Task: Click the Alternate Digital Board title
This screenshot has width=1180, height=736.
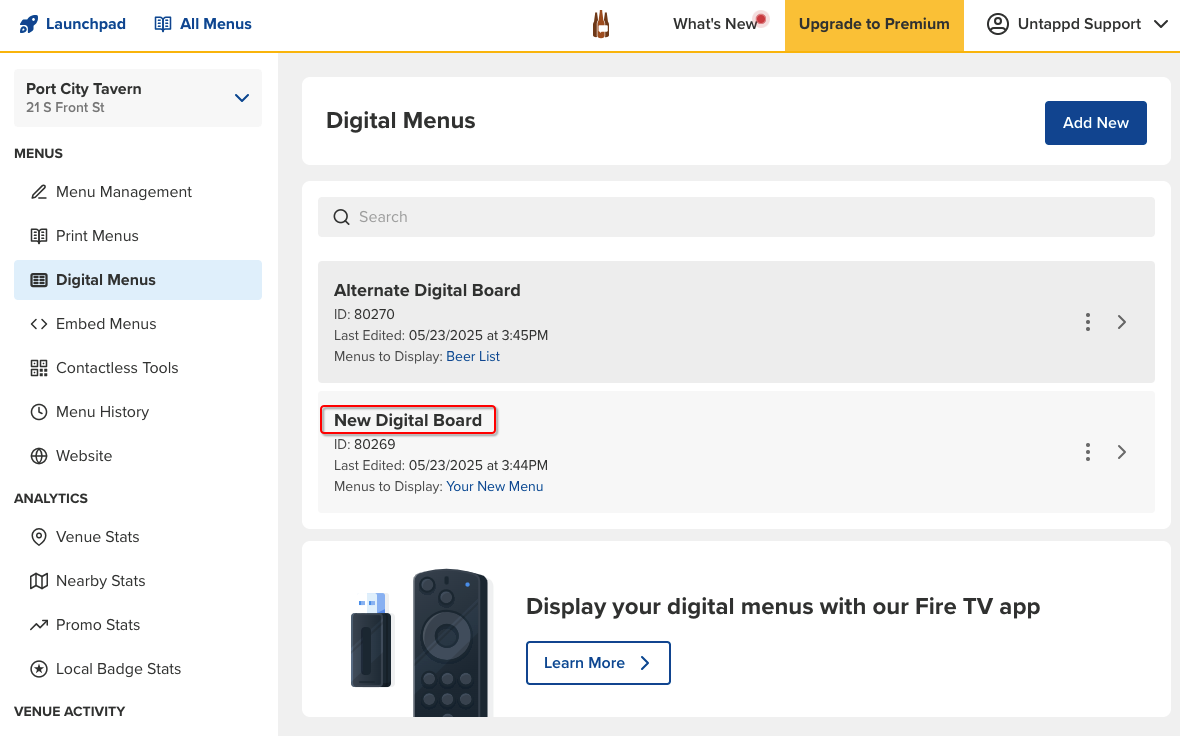Action: tap(427, 290)
